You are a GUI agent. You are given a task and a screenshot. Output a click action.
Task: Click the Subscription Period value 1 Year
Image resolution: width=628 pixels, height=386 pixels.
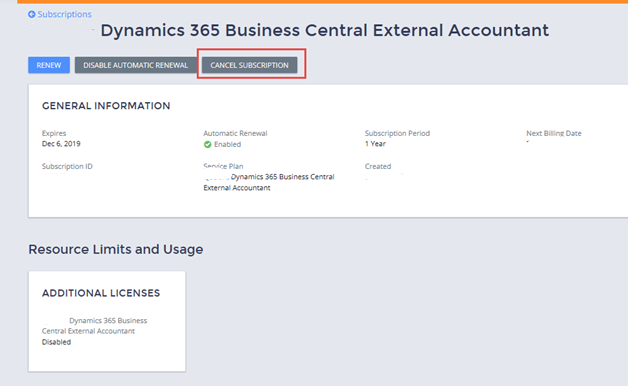pos(375,144)
